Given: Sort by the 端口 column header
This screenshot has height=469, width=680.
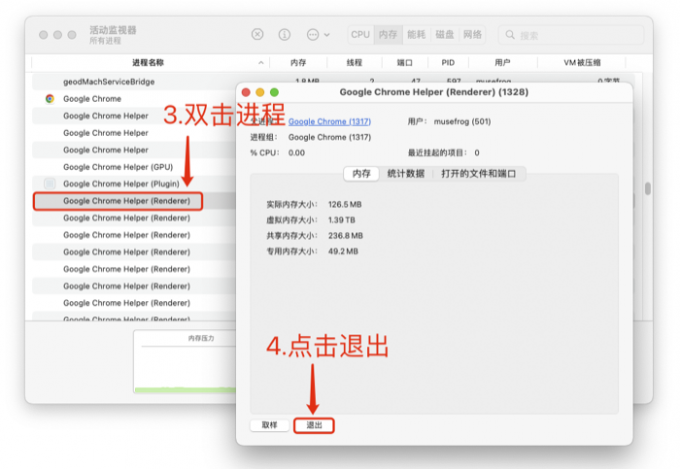Looking at the screenshot, I should [405, 62].
